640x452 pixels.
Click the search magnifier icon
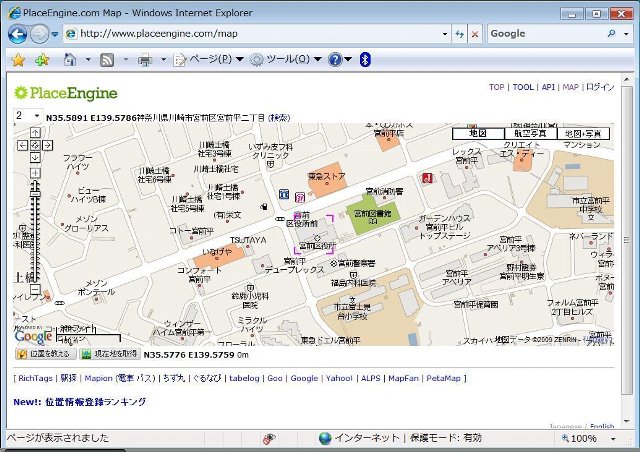611,34
